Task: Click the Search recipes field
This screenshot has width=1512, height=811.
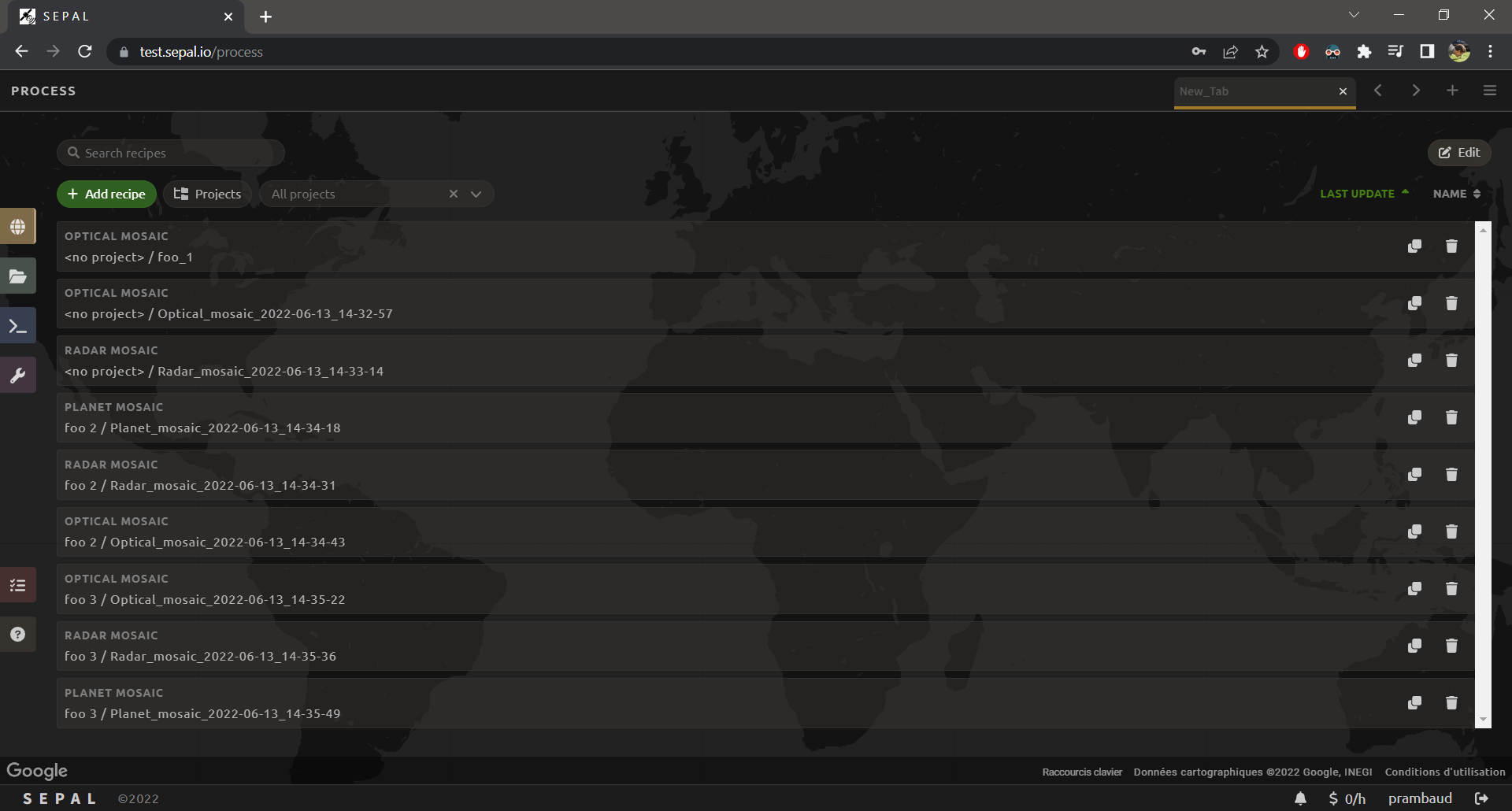Action: click(177, 153)
